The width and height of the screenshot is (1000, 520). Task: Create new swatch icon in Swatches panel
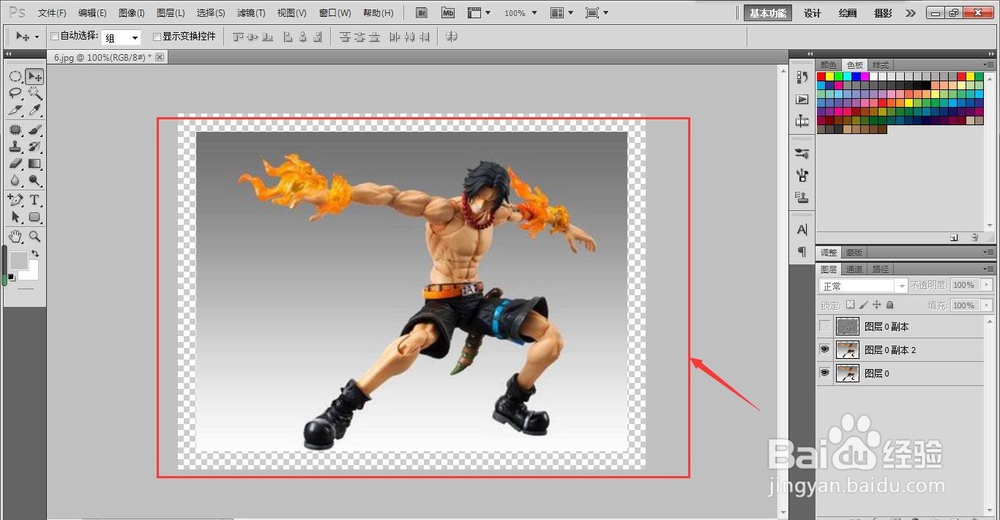[954, 237]
